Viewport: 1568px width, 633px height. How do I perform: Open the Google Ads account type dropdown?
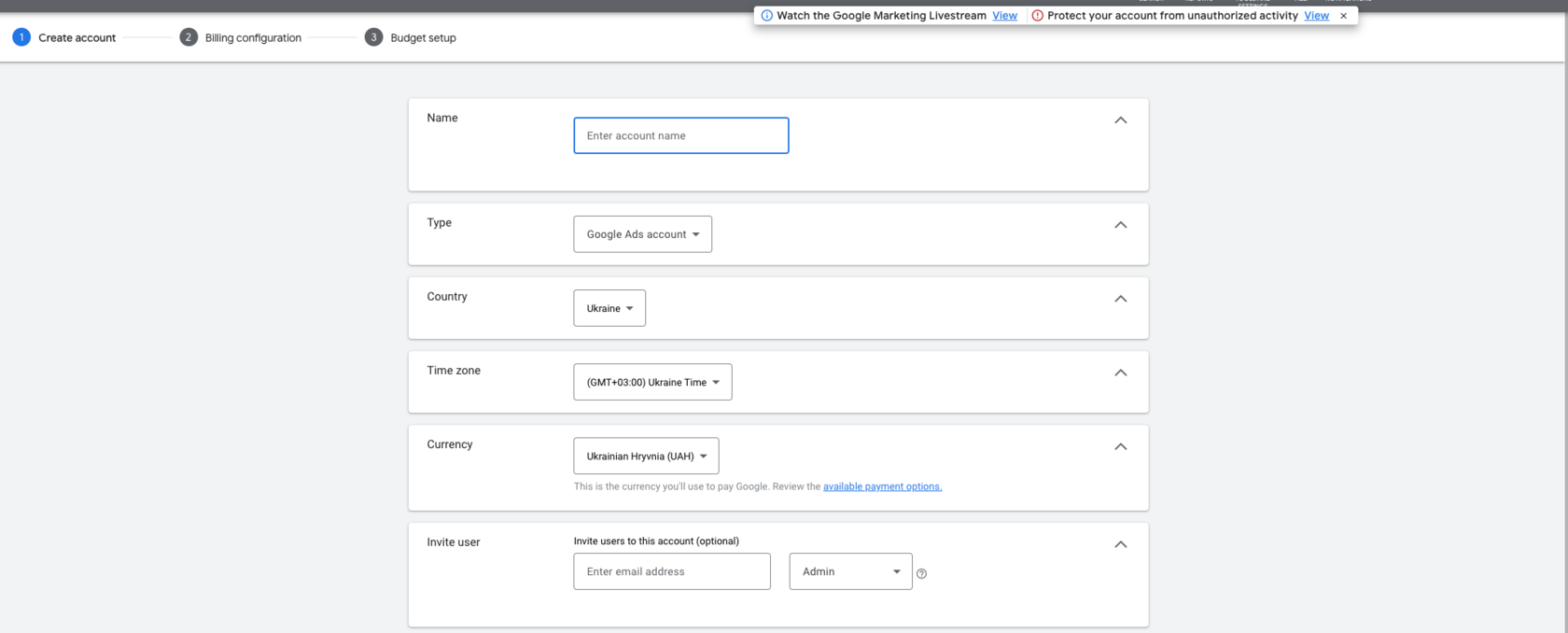642,234
